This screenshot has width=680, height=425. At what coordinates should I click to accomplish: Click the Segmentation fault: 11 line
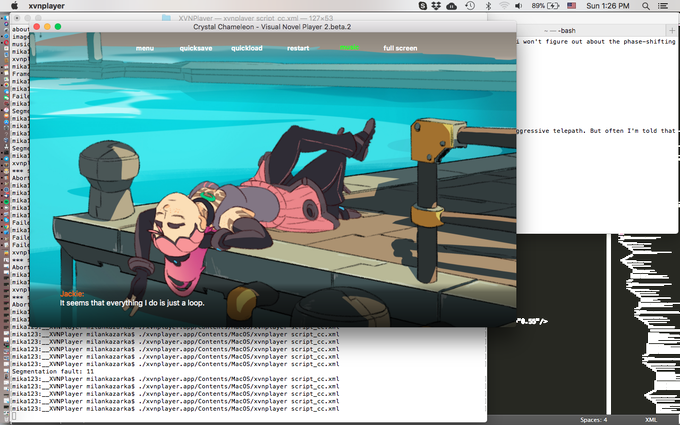52,371
